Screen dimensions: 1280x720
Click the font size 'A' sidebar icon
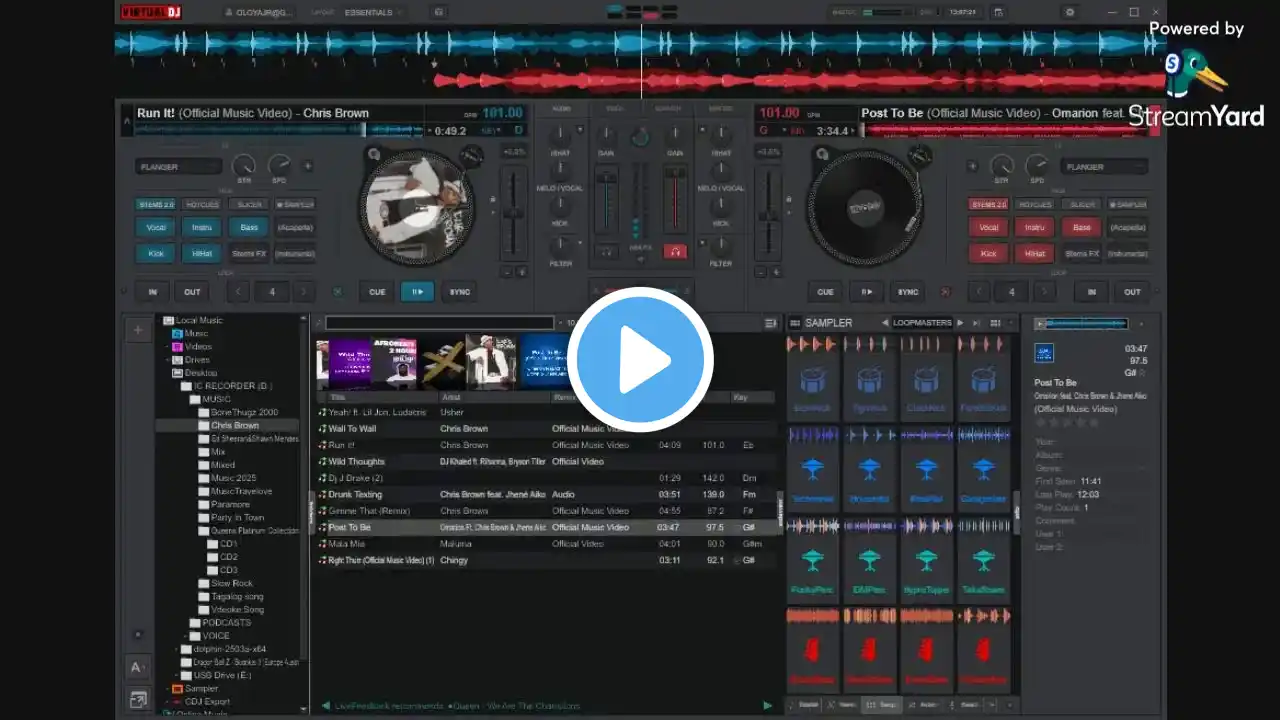coord(137,667)
